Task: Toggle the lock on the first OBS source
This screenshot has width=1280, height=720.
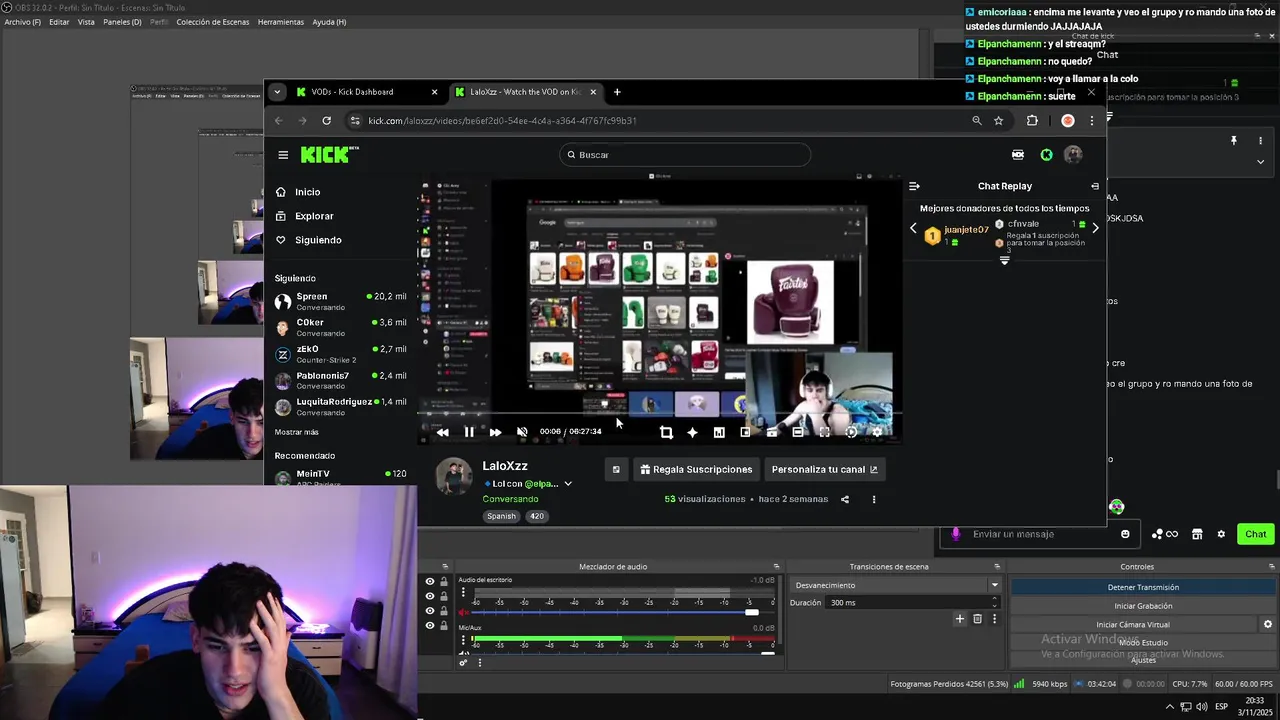Action: [444, 581]
